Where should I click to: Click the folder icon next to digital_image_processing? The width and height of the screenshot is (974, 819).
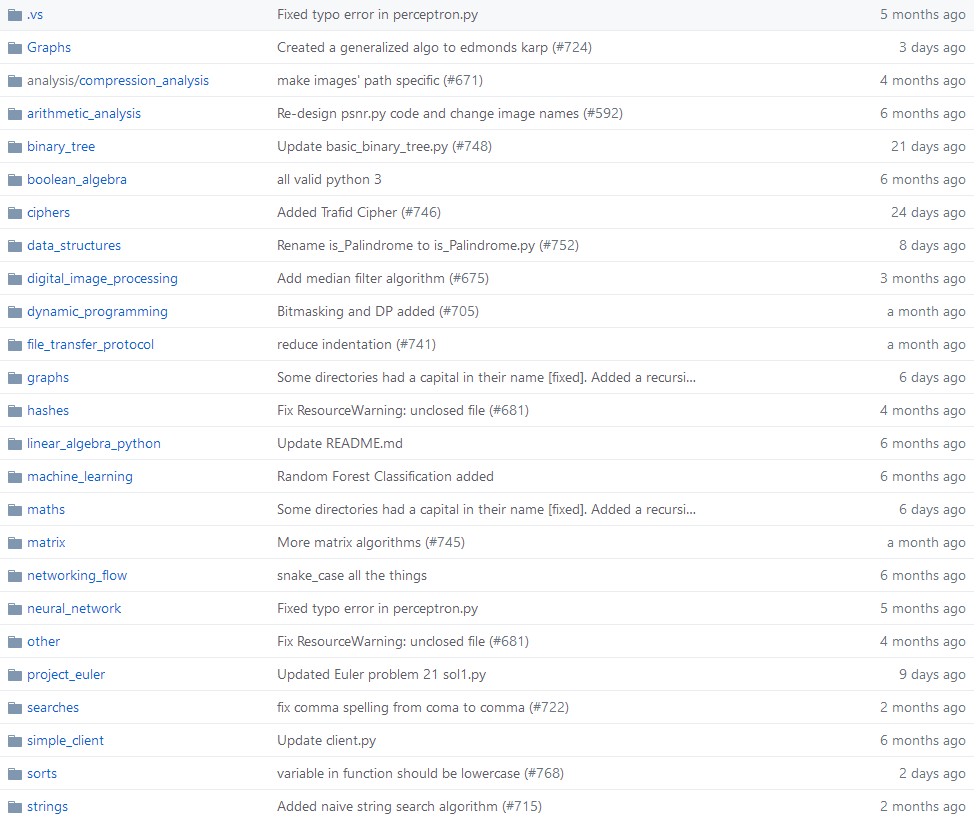[15, 278]
